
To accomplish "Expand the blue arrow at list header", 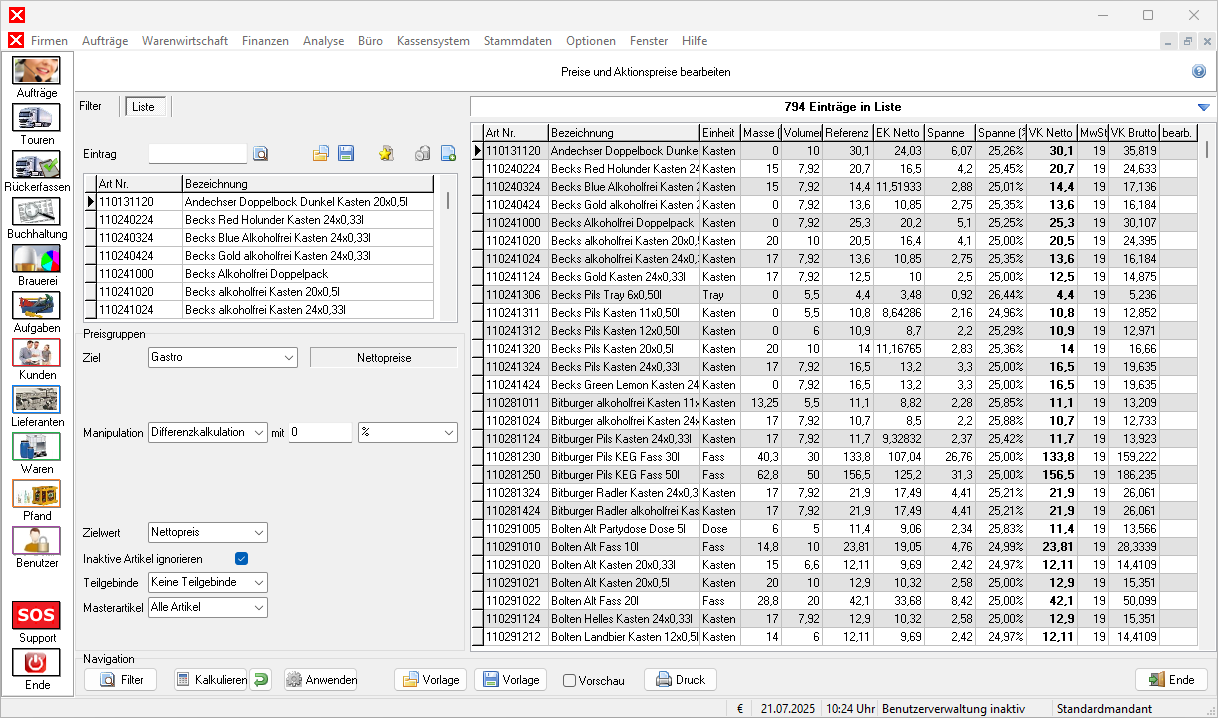I will pyautogui.click(x=1203, y=108).
